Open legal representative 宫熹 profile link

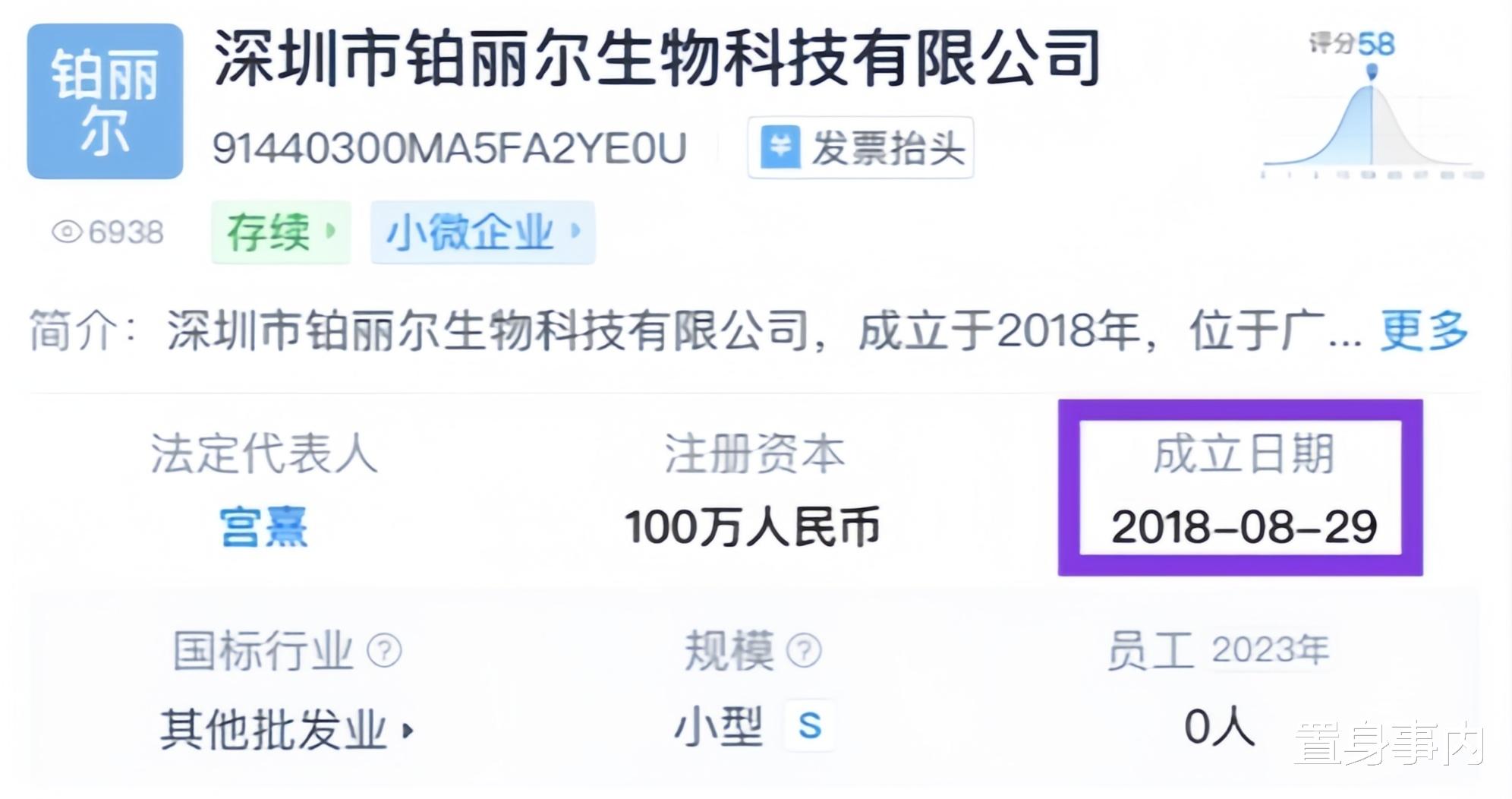click(263, 526)
